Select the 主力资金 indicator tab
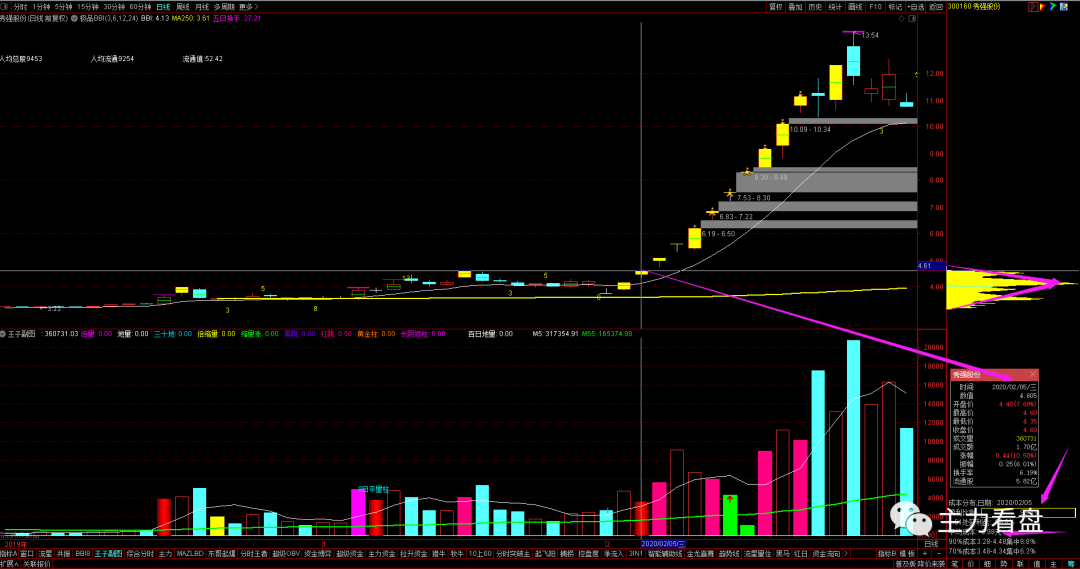Image resolution: width=1080 pixels, height=569 pixels. pos(382,554)
